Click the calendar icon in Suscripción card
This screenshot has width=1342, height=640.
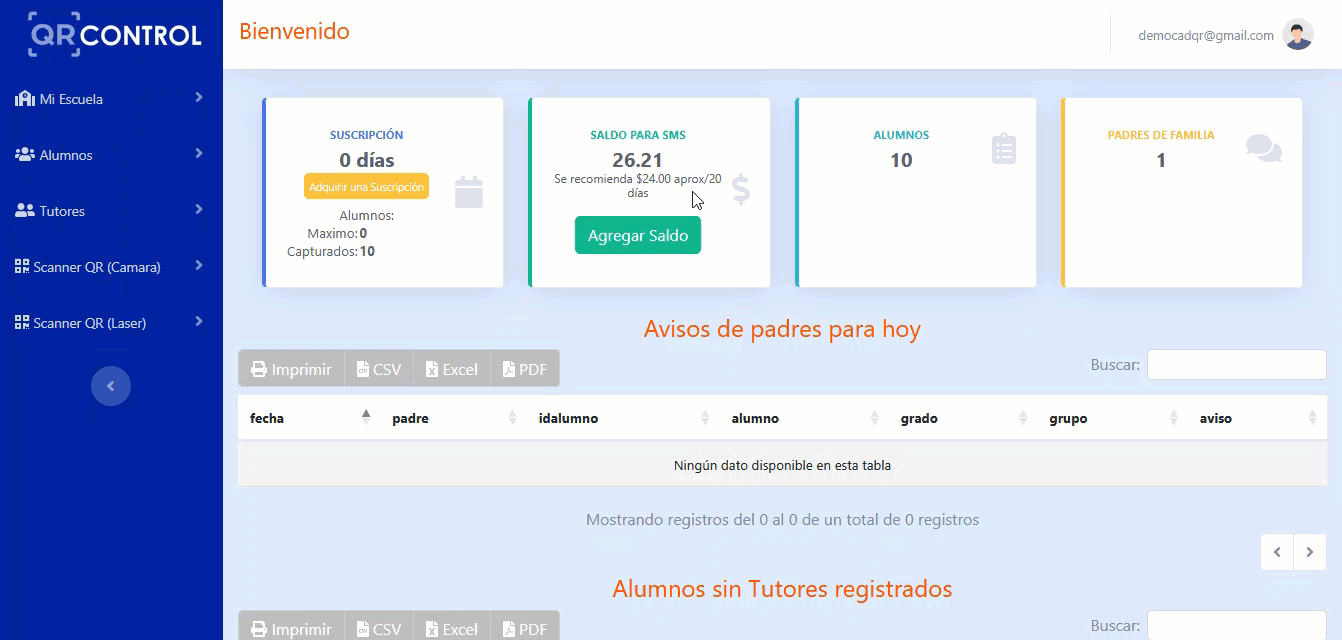[468, 192]
